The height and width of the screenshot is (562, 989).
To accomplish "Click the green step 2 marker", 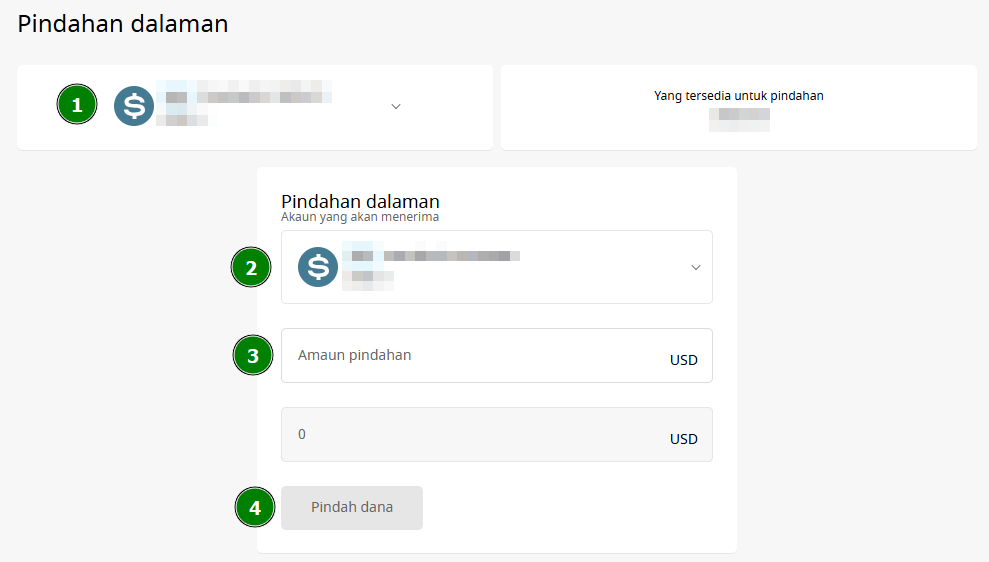I will 251,267.
